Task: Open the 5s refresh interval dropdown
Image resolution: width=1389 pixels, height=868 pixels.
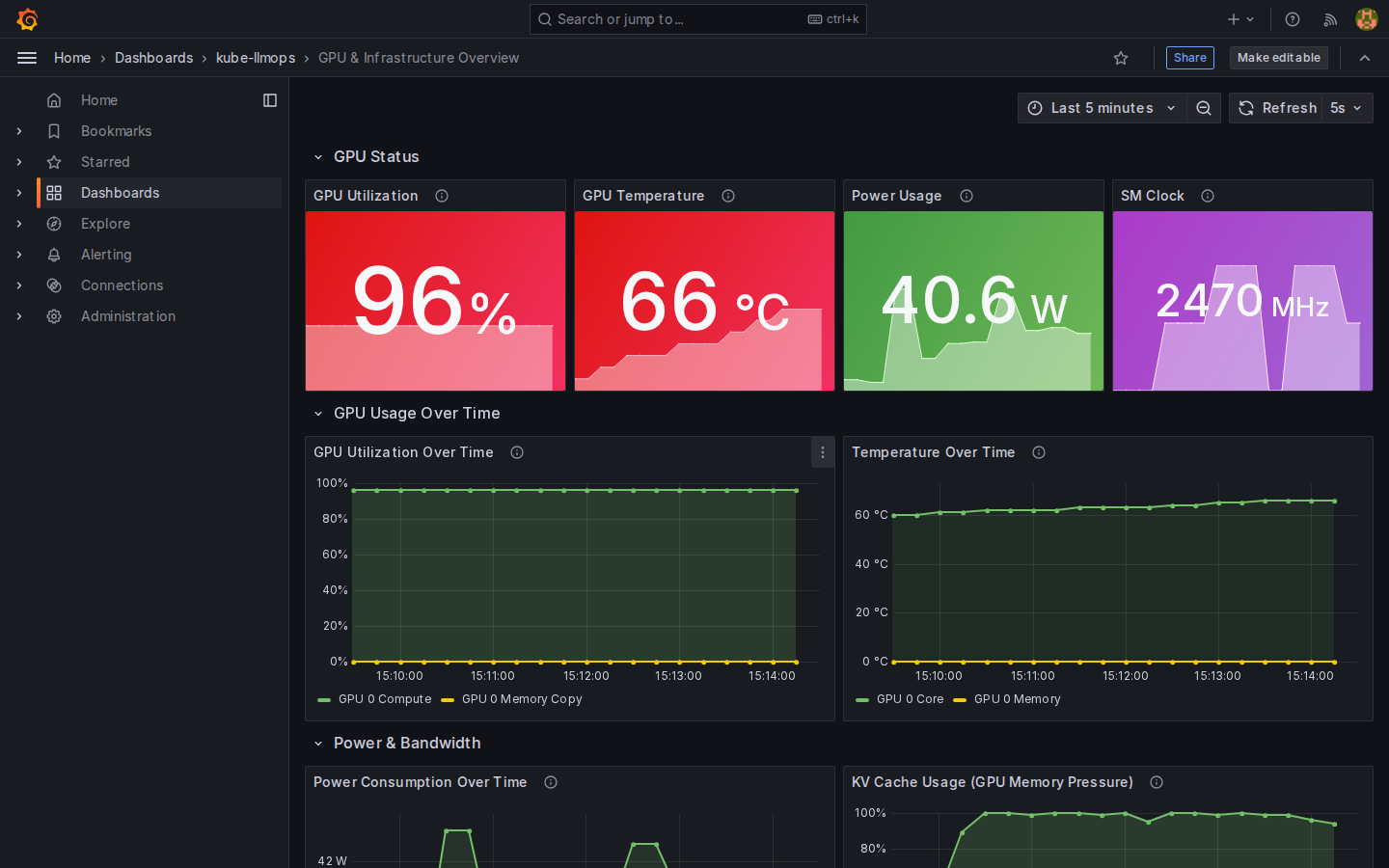Action: click(1346, 108)
